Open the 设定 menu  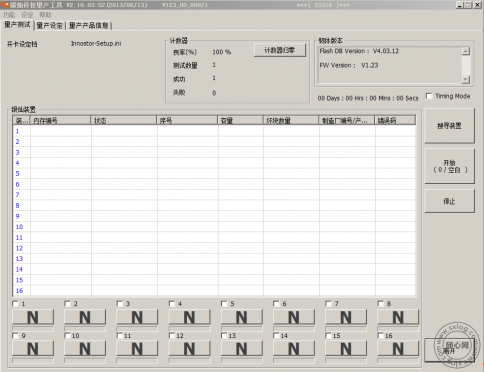[x=27, y=15]
